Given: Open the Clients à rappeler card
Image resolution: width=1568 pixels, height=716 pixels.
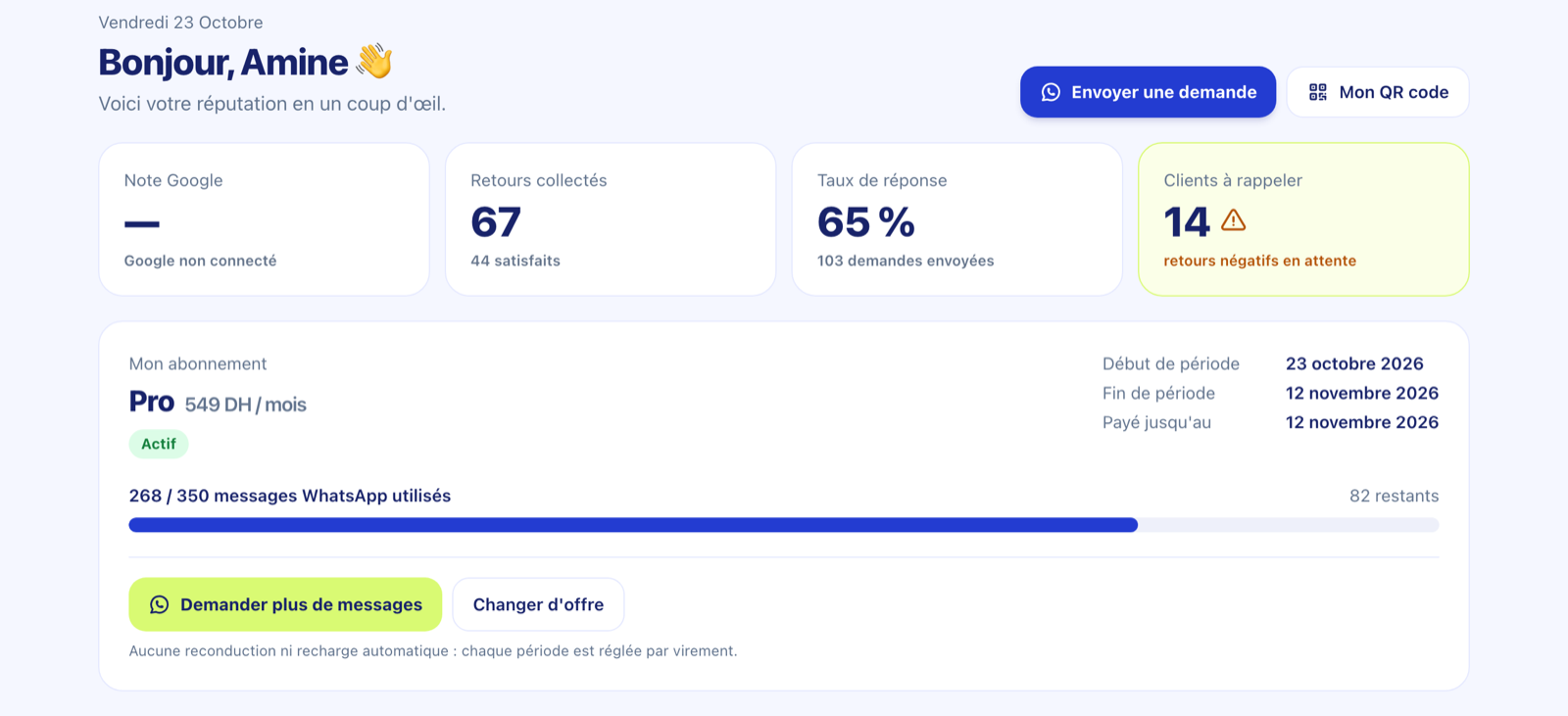Looking at the screenshot, I should 1303,219.
